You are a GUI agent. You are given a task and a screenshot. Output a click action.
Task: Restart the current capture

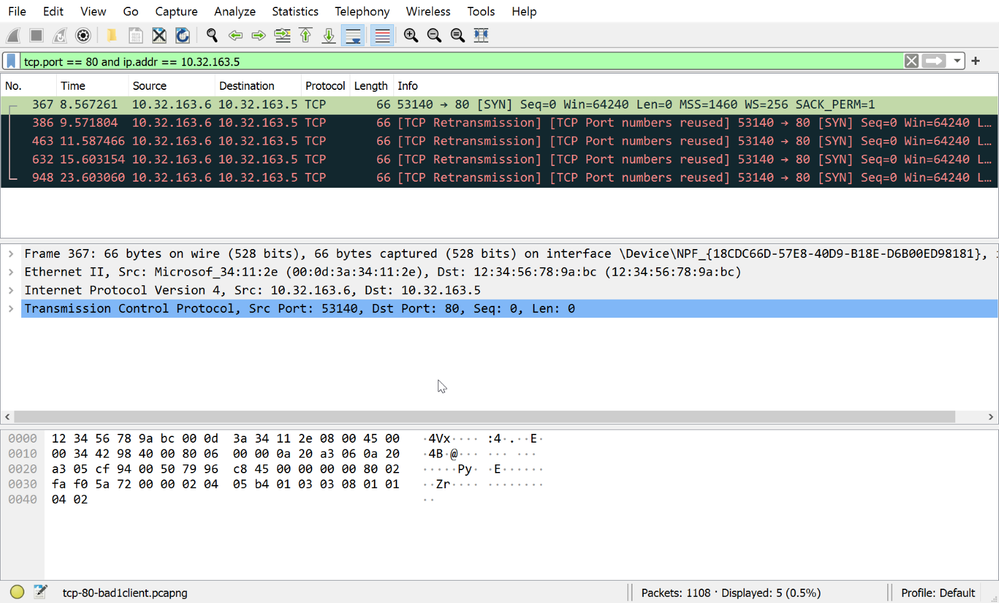tap(59, 36)
